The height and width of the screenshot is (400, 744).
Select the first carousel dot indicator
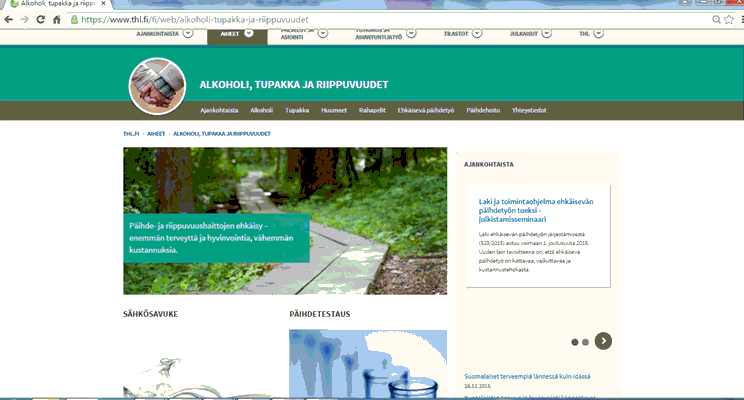coord(575,342)
